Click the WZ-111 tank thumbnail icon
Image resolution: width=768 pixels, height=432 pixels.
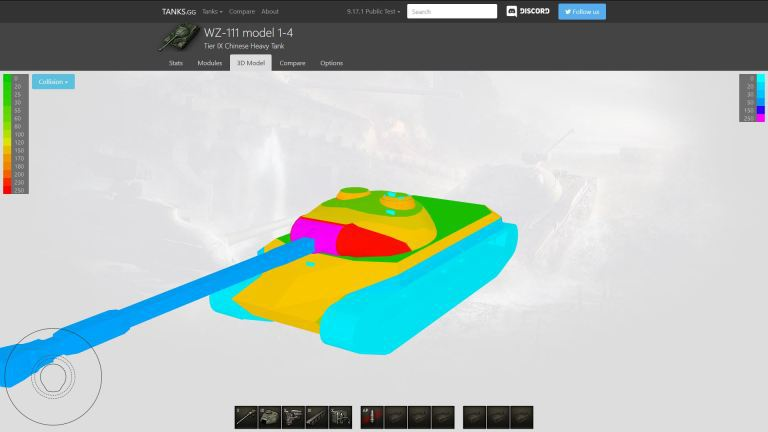click(x=178, y=39)
